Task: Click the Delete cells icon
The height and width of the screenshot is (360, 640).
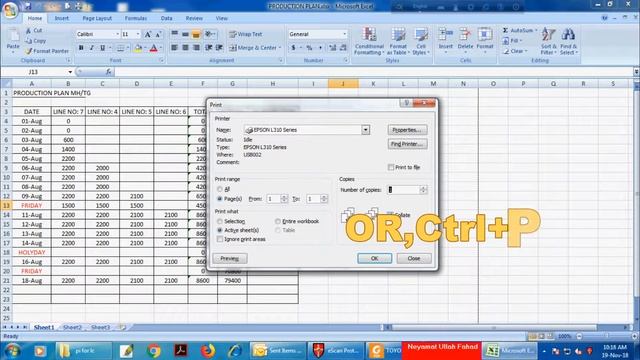Action: coord(465,35)
